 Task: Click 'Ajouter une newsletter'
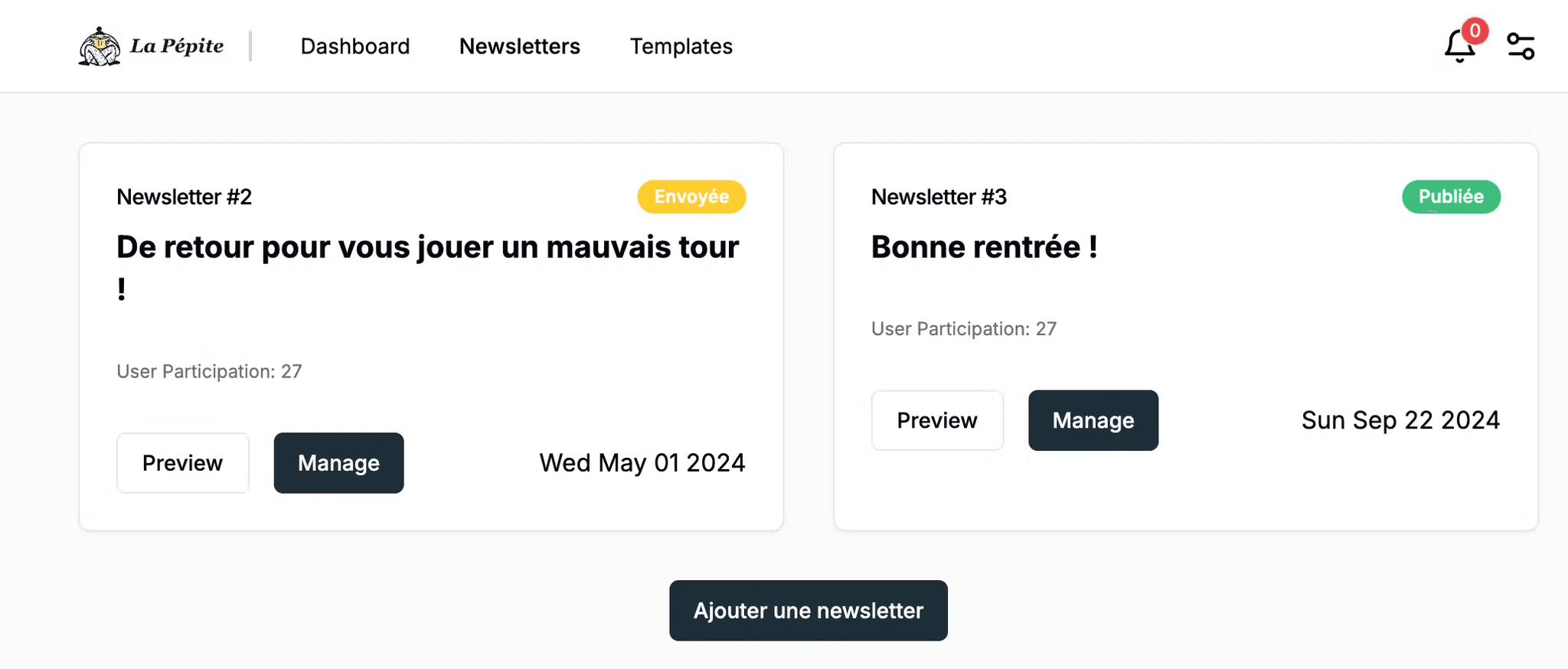(808, 610)
